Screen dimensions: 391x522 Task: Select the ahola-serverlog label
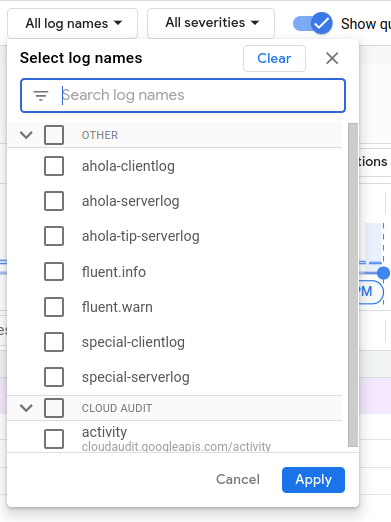pyautogui.click(x=131, y=201)
